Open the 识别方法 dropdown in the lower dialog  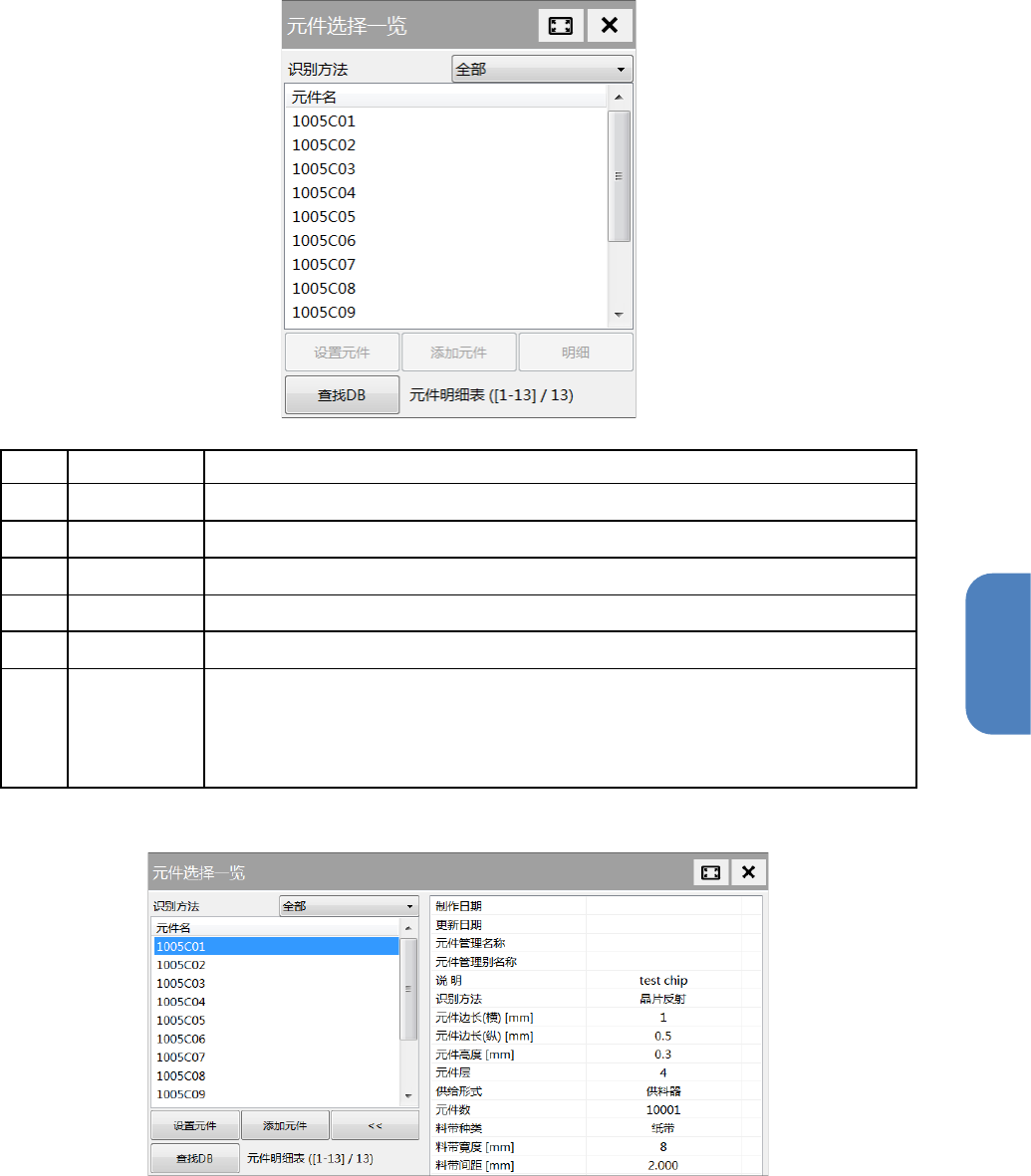(349, 906)
